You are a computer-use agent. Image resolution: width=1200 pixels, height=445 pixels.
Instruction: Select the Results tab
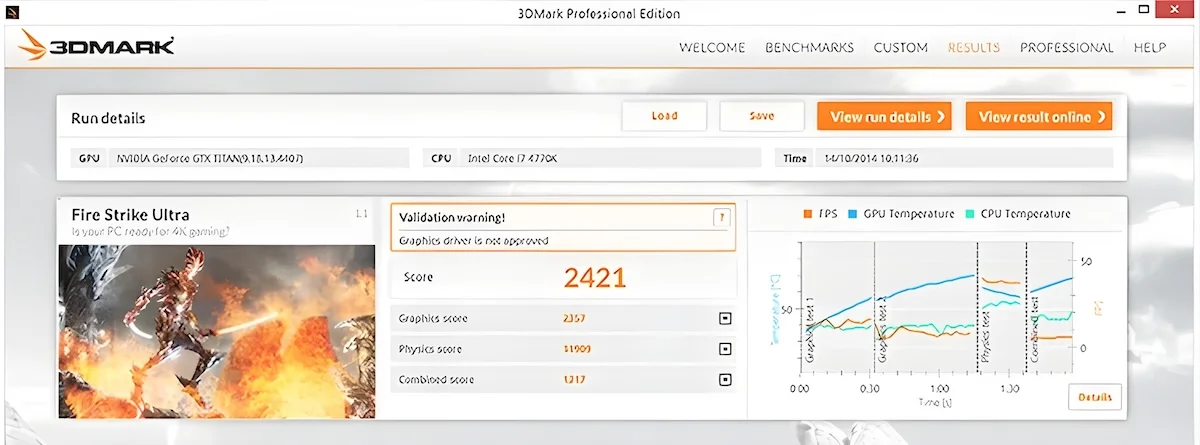pos(973,47)
